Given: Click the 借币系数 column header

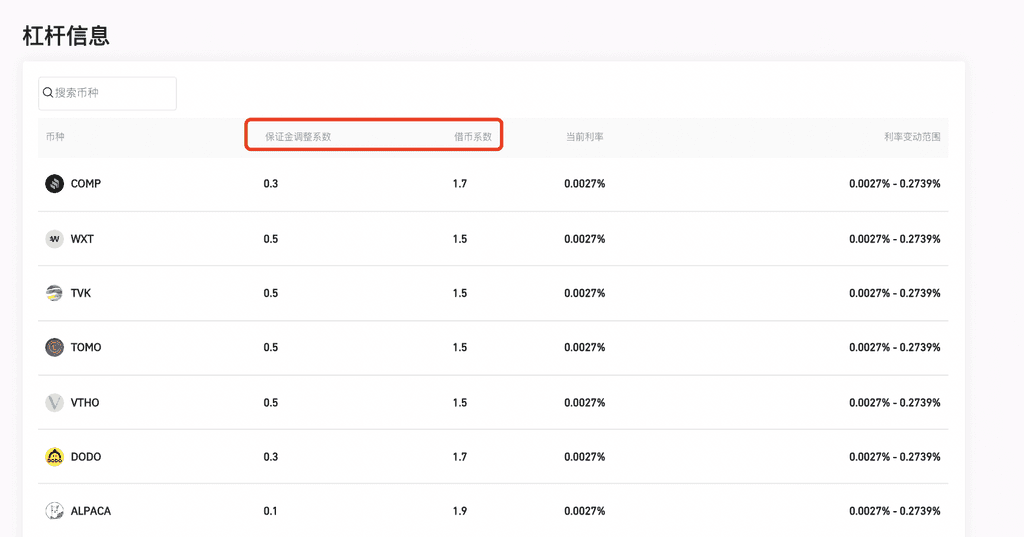Looking at the screenshot, I should click(473, 137).
